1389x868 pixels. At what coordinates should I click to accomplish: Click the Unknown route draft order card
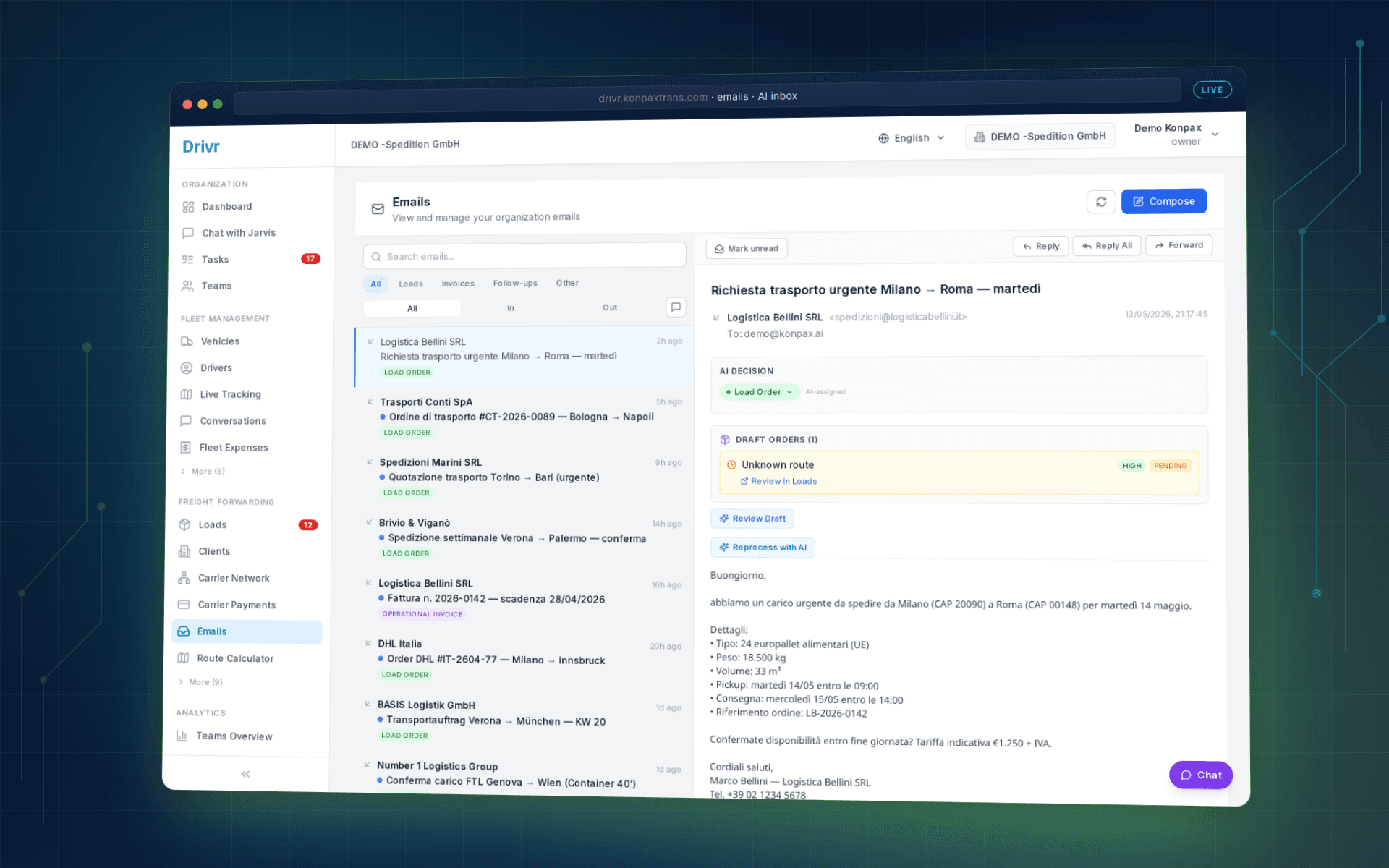point(959,473)
